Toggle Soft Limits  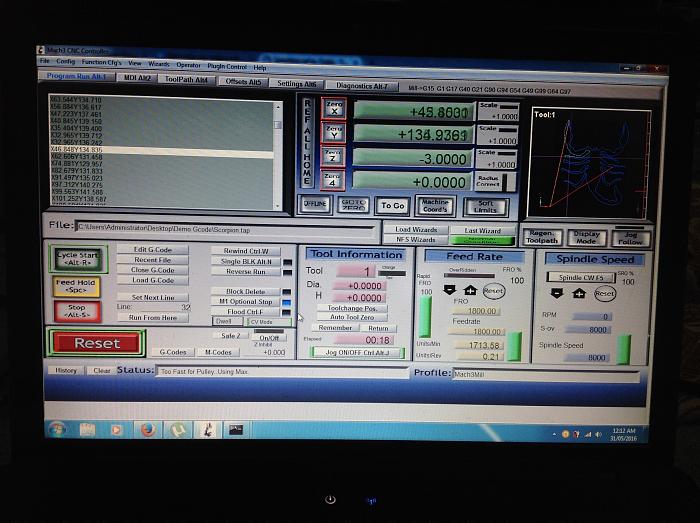485,207
